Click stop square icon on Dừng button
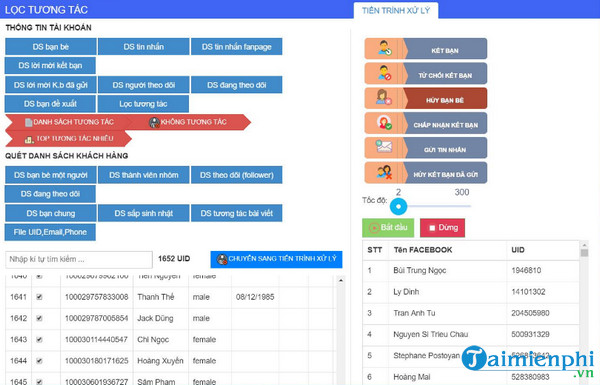Viewport: 600px width, 385px height. coord(432,228)
